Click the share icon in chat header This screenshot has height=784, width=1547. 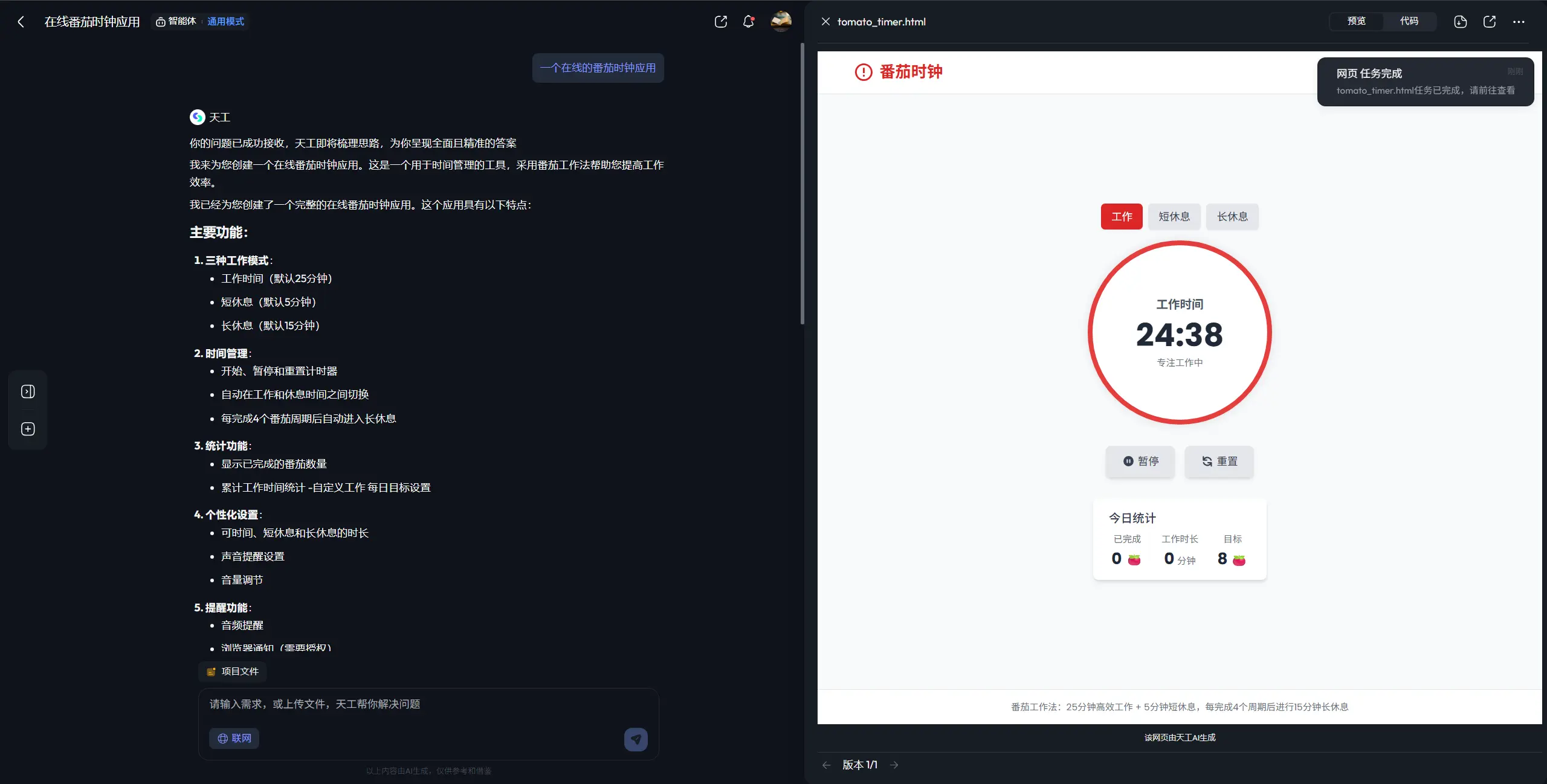tap(720, 22)
